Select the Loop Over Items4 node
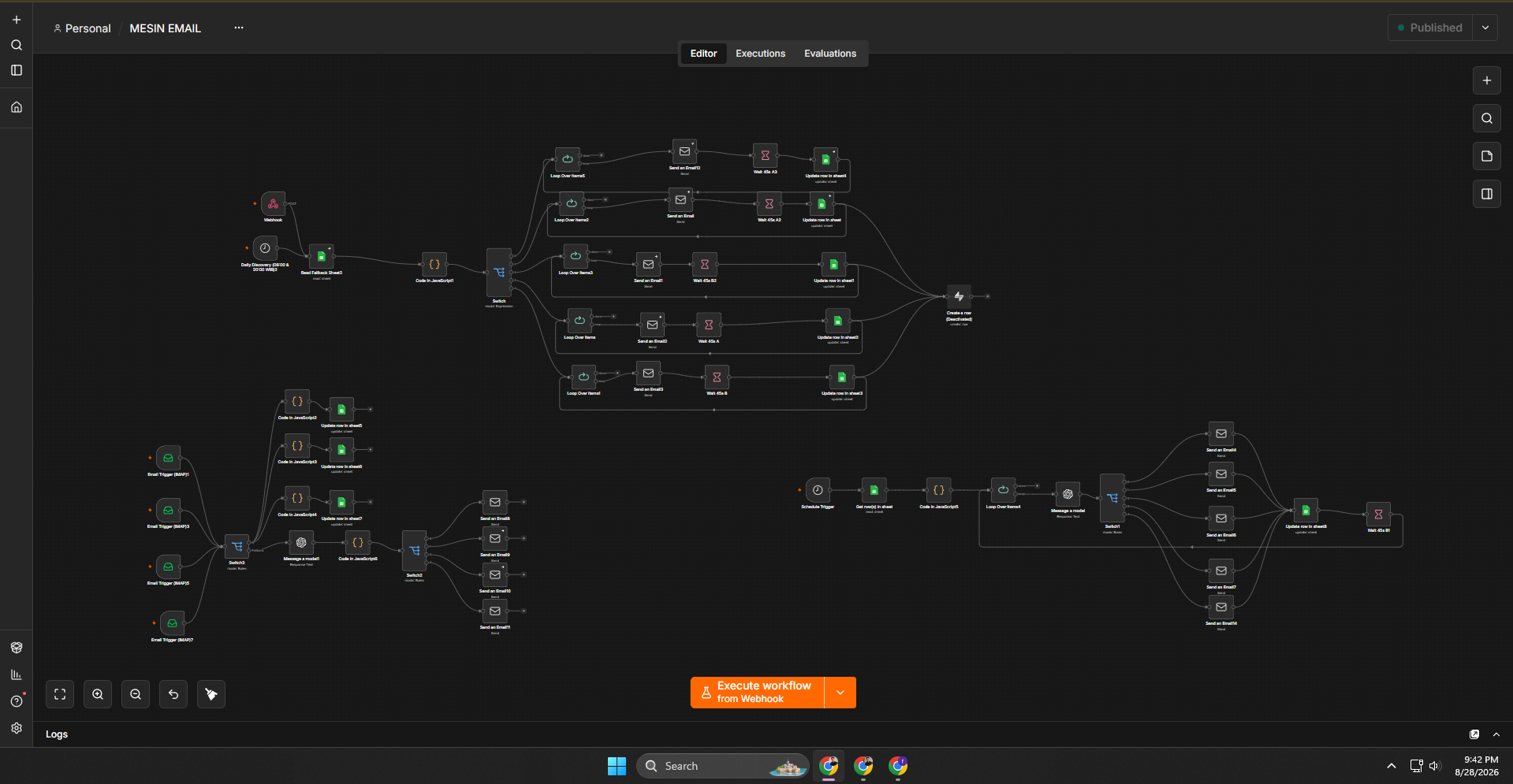 [x=1003, y=490]
